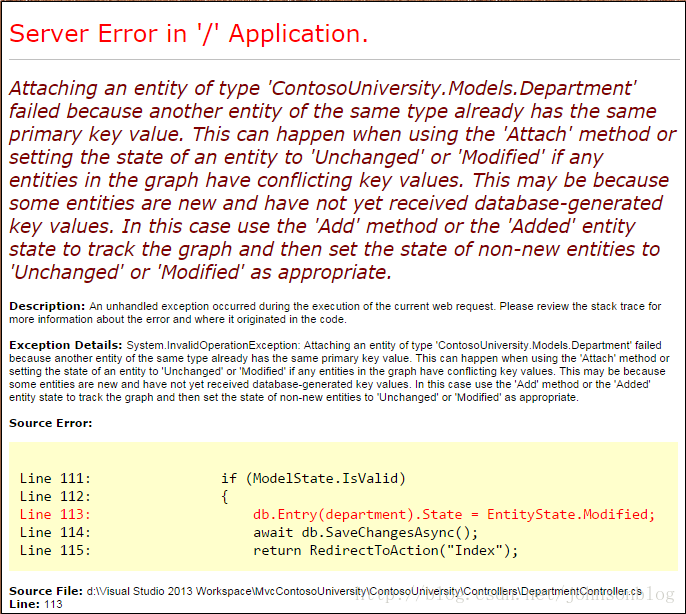This screenshot has width=686, height=614.
Task: Click the 'Line 112:' code label
Action: [55, 496]
